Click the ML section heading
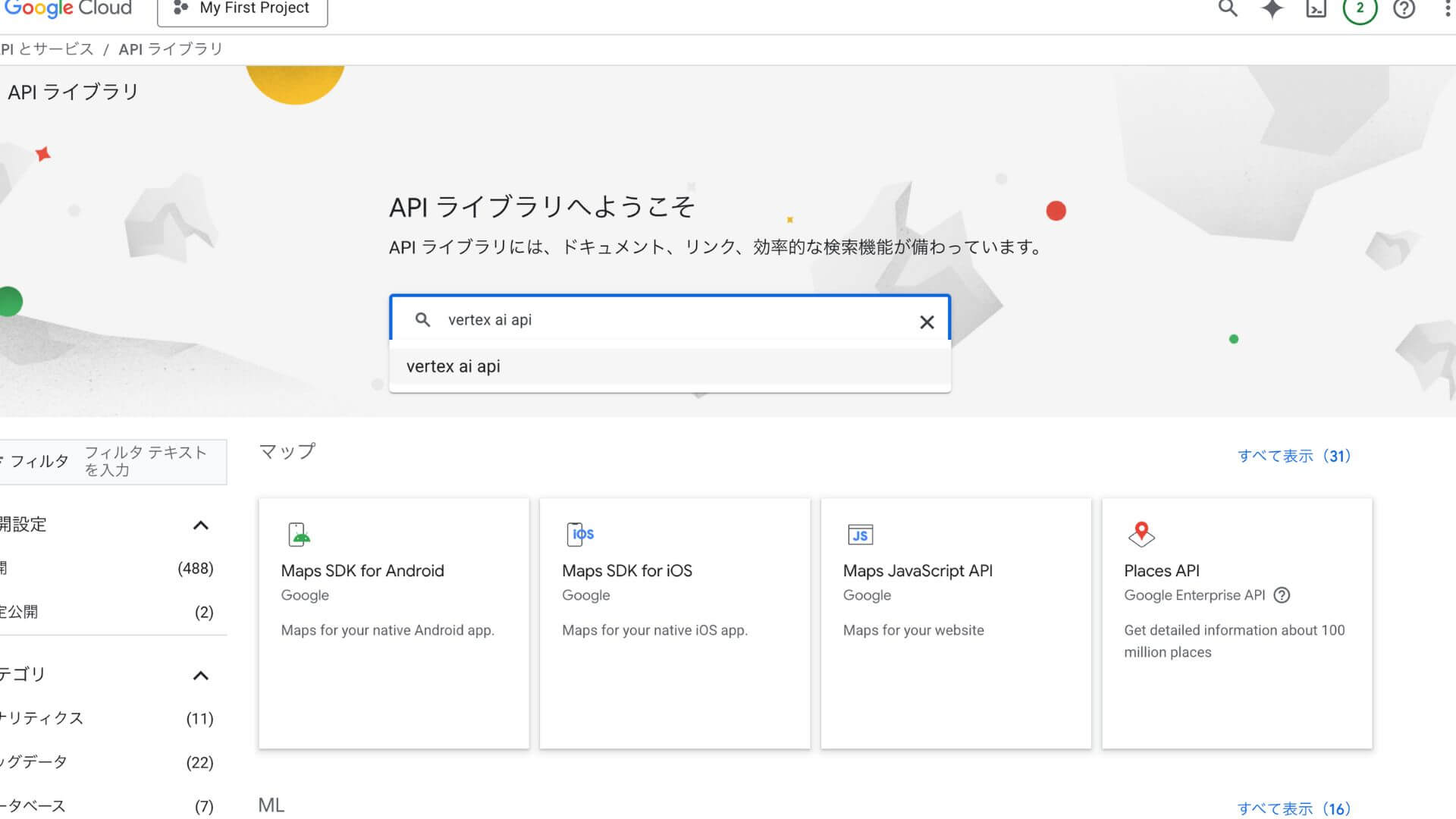Screen dimensions: 1456x819 pos(271,805)
